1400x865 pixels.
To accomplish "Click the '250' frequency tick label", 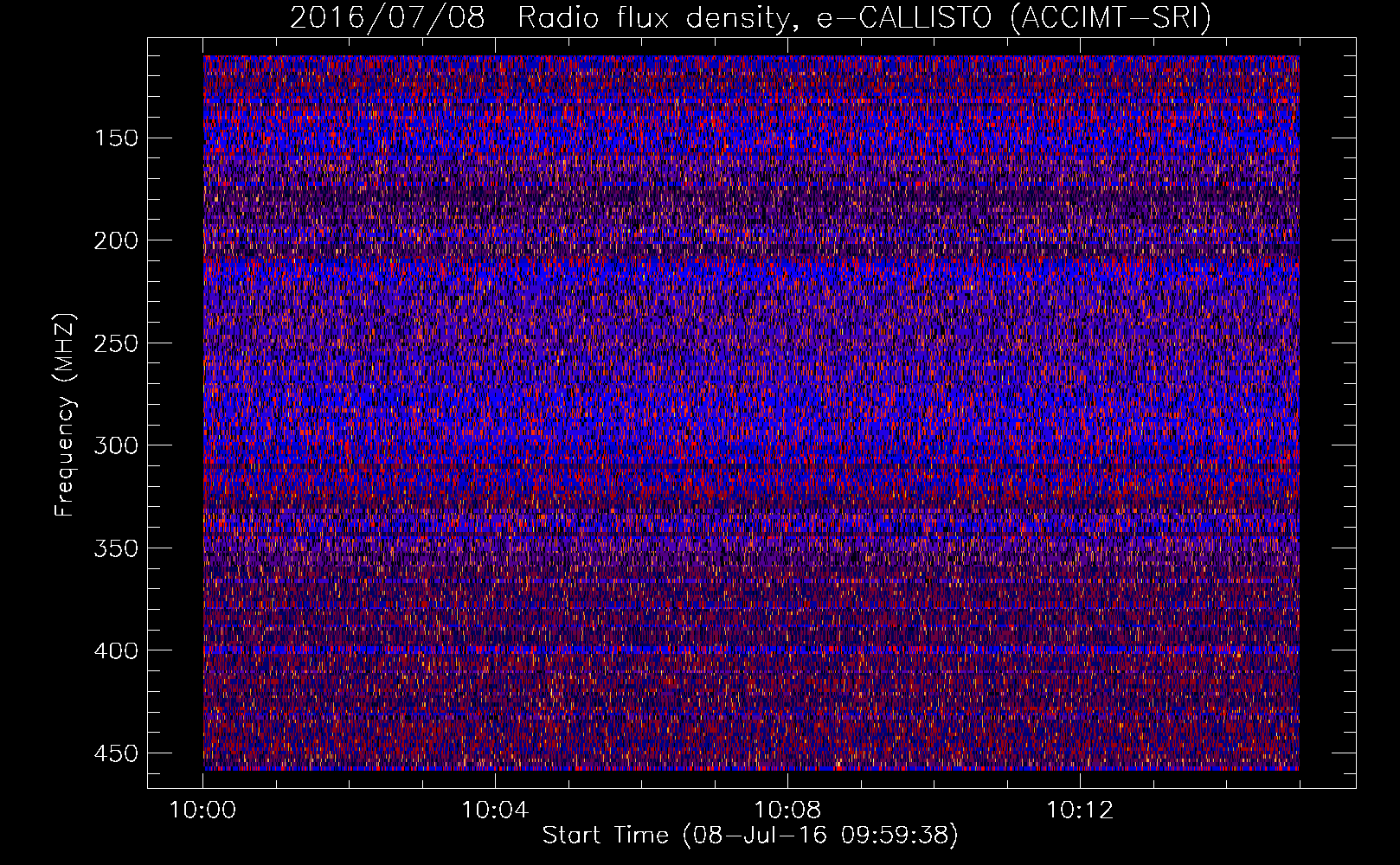I will [x=115, y=343].
